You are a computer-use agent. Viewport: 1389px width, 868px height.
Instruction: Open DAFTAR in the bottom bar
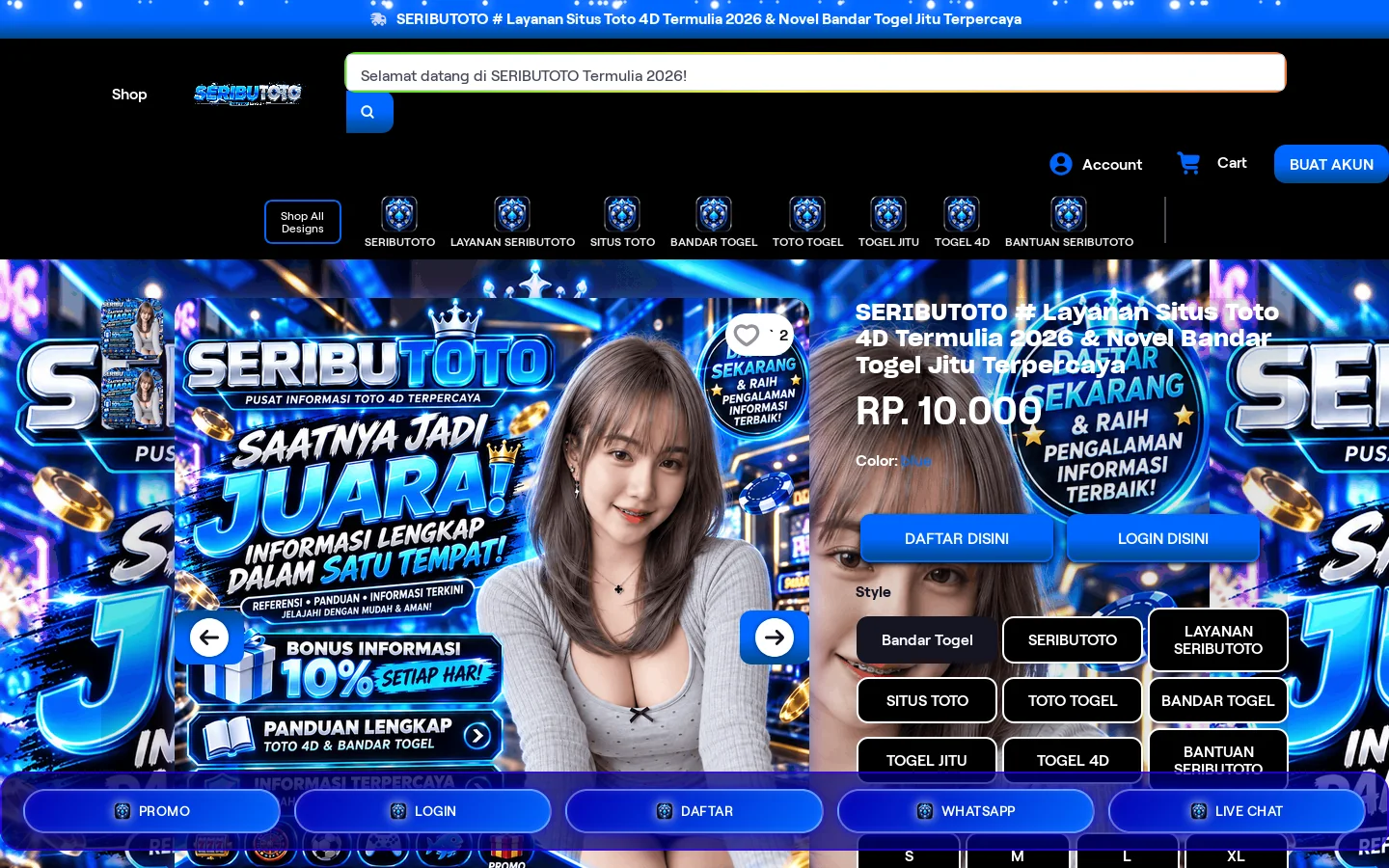[694, 811]
